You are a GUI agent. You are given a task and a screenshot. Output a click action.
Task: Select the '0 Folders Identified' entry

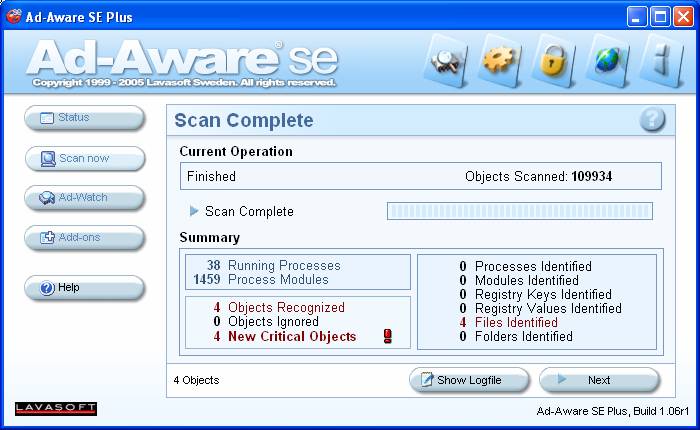516,336
